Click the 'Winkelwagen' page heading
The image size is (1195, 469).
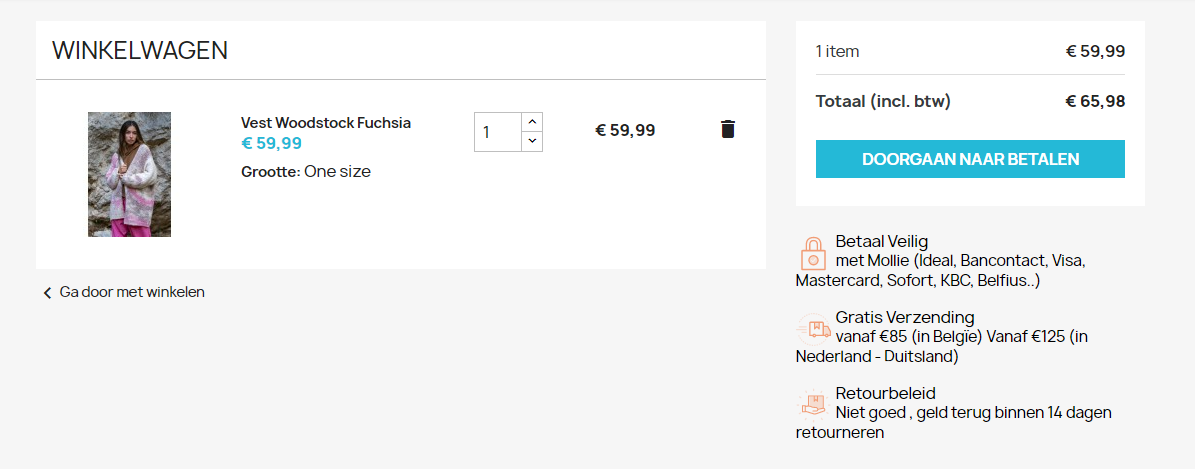click(x=140, y=50)
